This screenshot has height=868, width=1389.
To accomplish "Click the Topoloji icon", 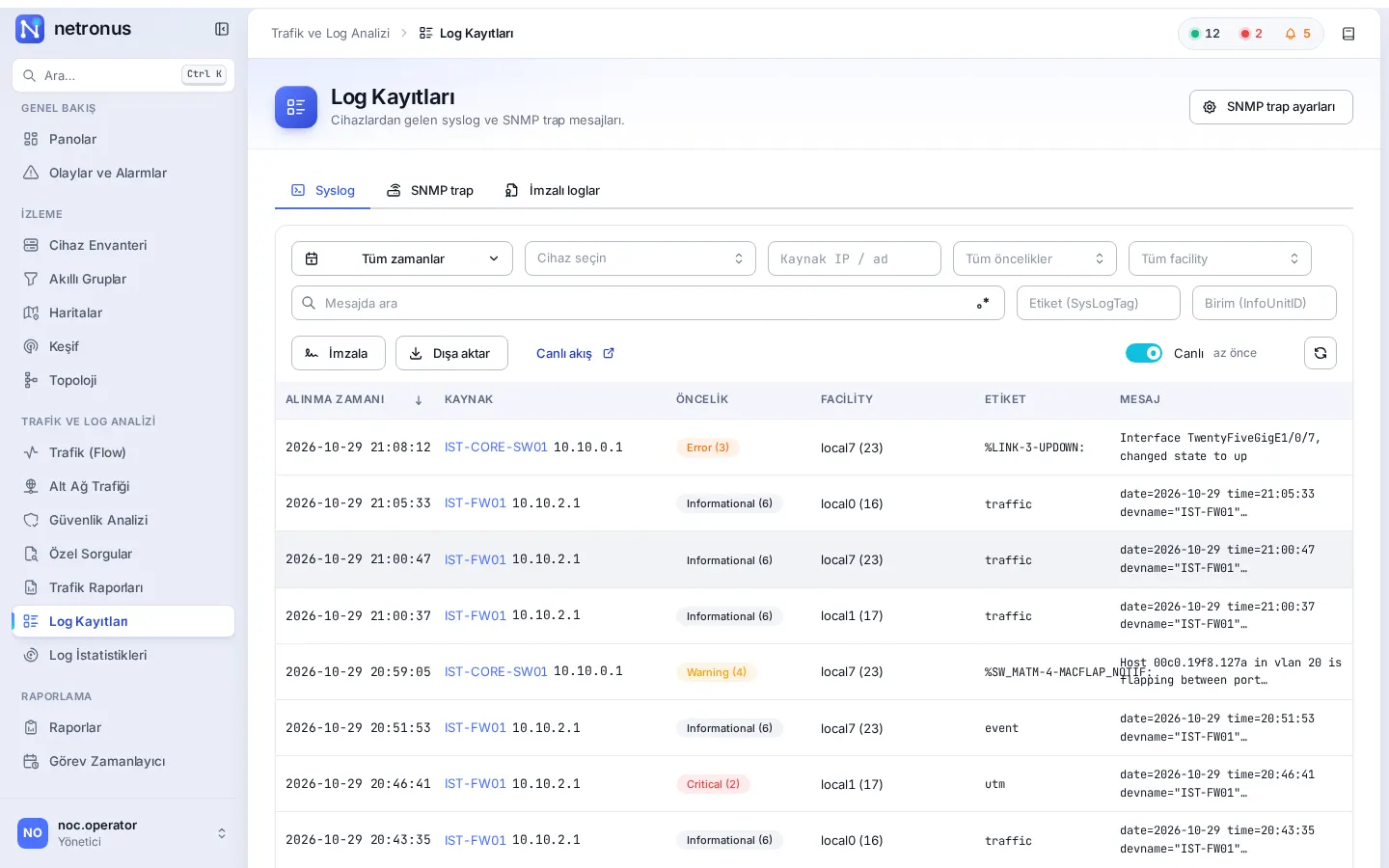I will tap(31, 380).
